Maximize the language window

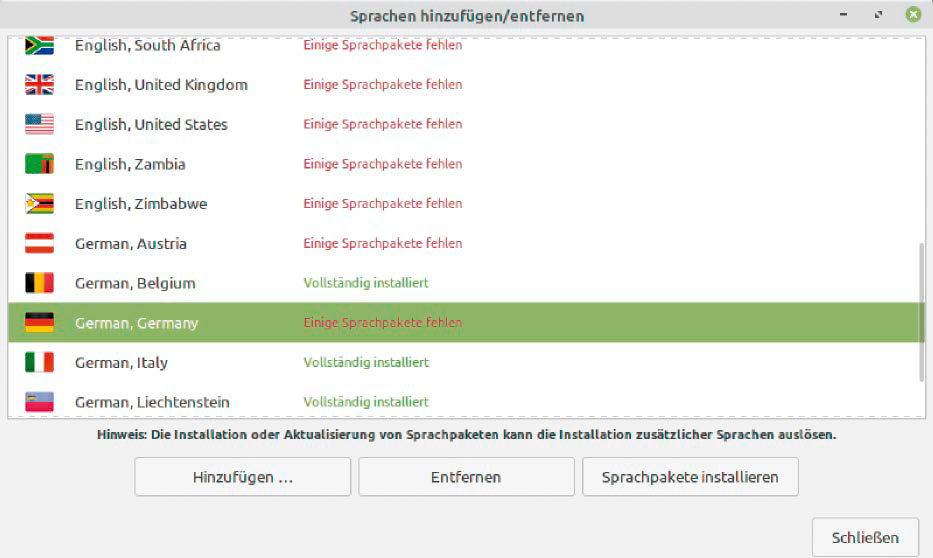pyautogui.click(x=878, y=14)
